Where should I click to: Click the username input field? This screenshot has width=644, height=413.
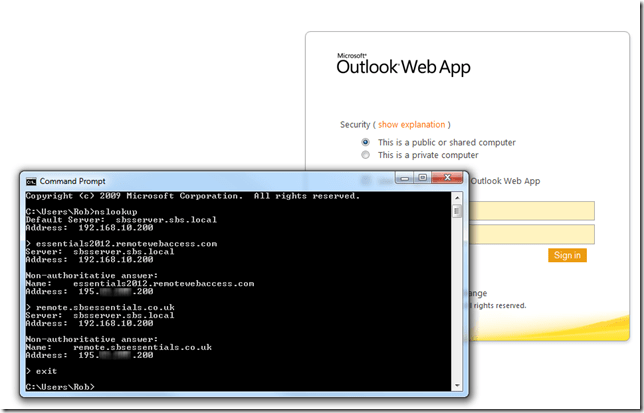[x=528, y=210]
